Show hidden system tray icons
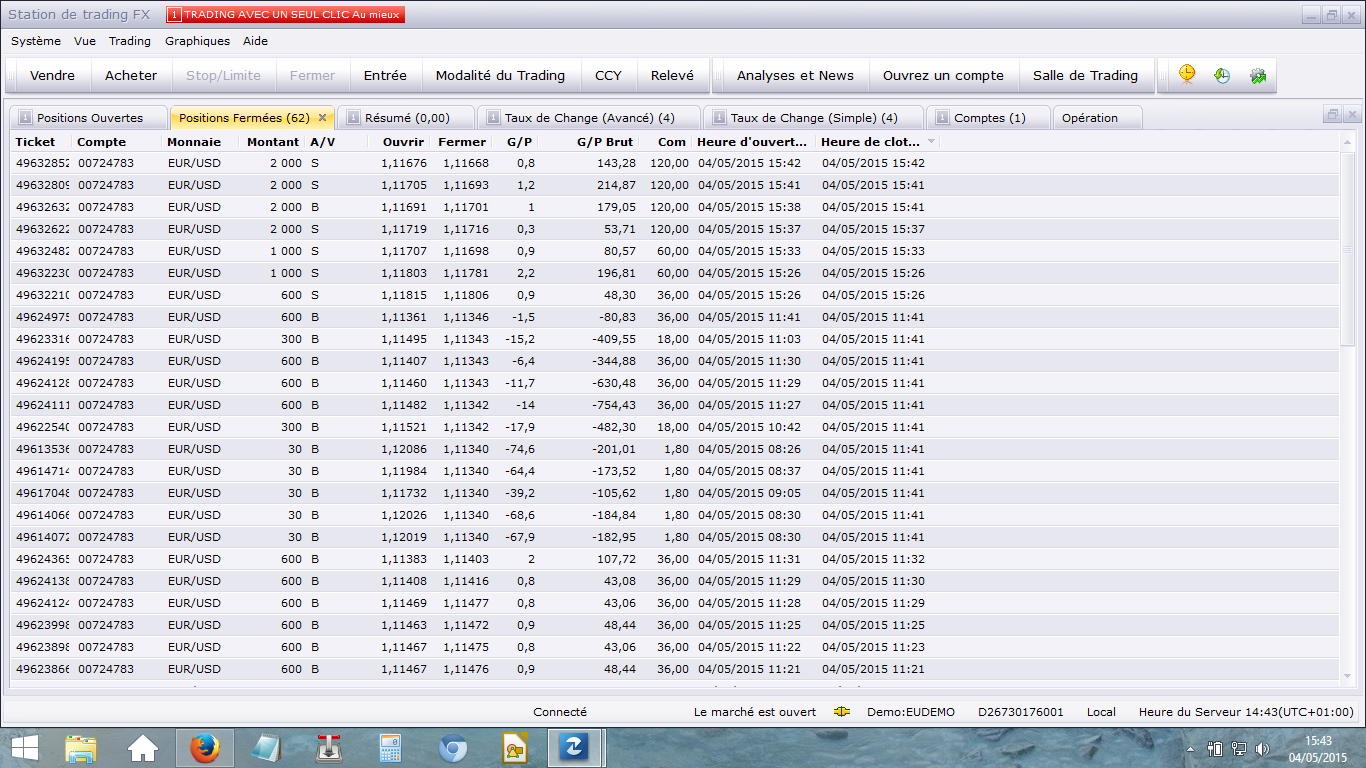The image size is (1366, 768). point(1190,748)
